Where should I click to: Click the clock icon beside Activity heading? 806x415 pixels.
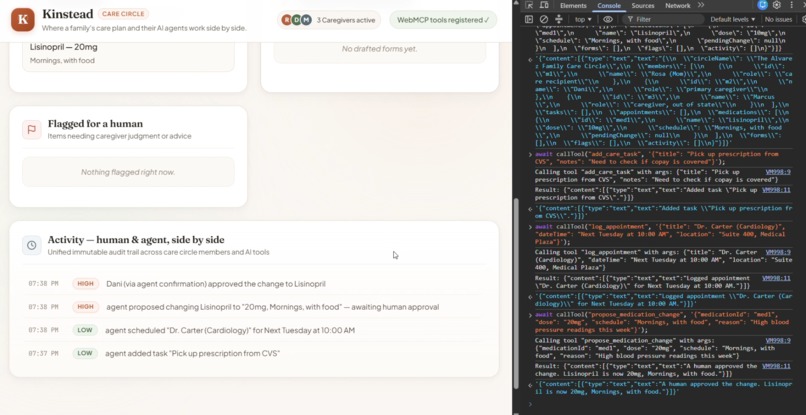point(31,245)
